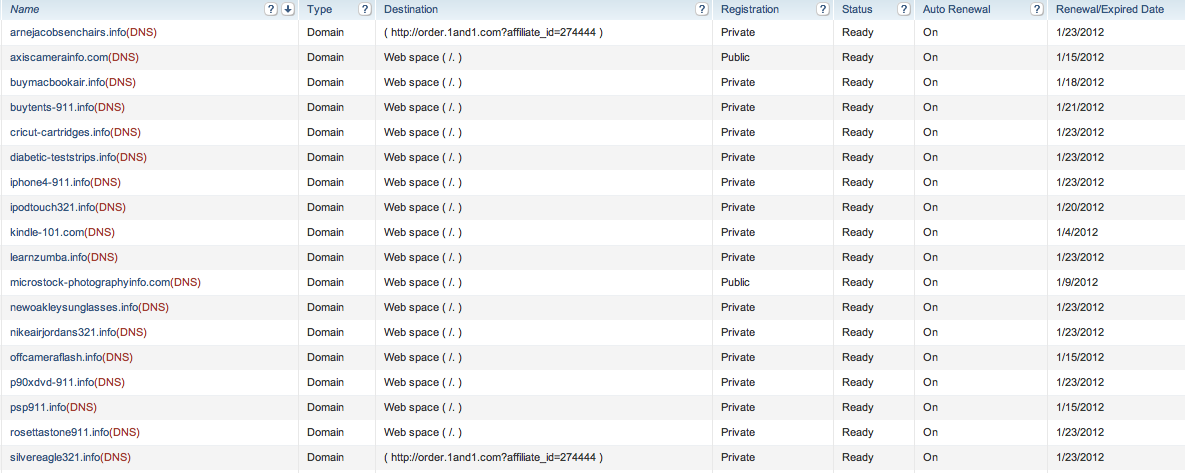Image resolution: width=1185 pixels, height=473 pixels.
Task: Click 1/20/2012 date for ipodtouch321.info
Action: (x=1080, y=207)
